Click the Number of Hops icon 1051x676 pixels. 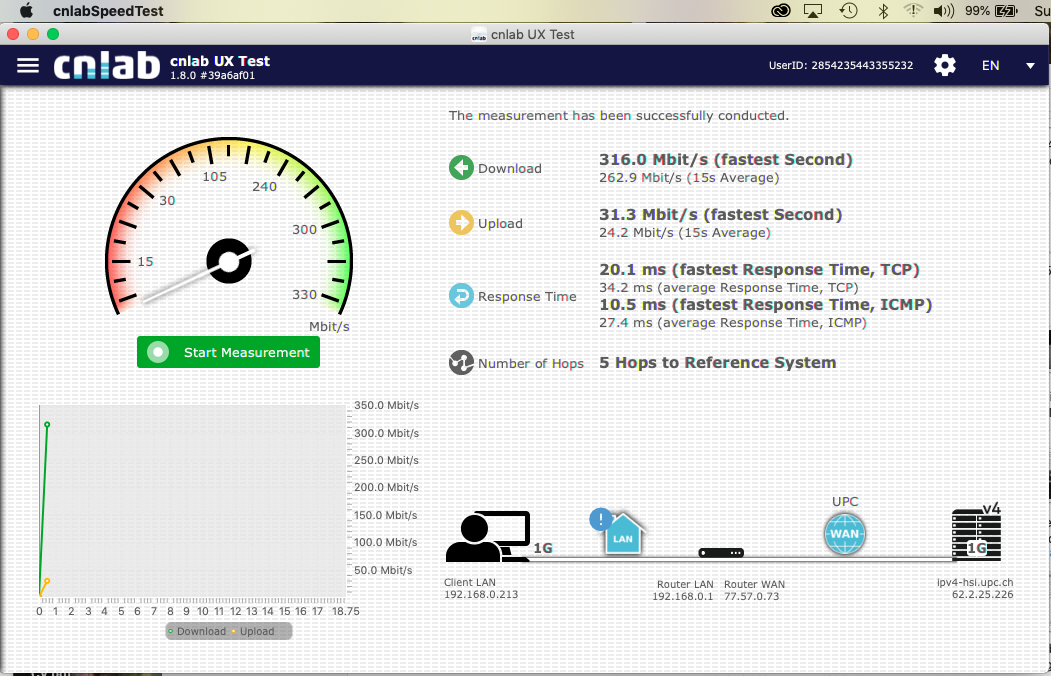461,363
